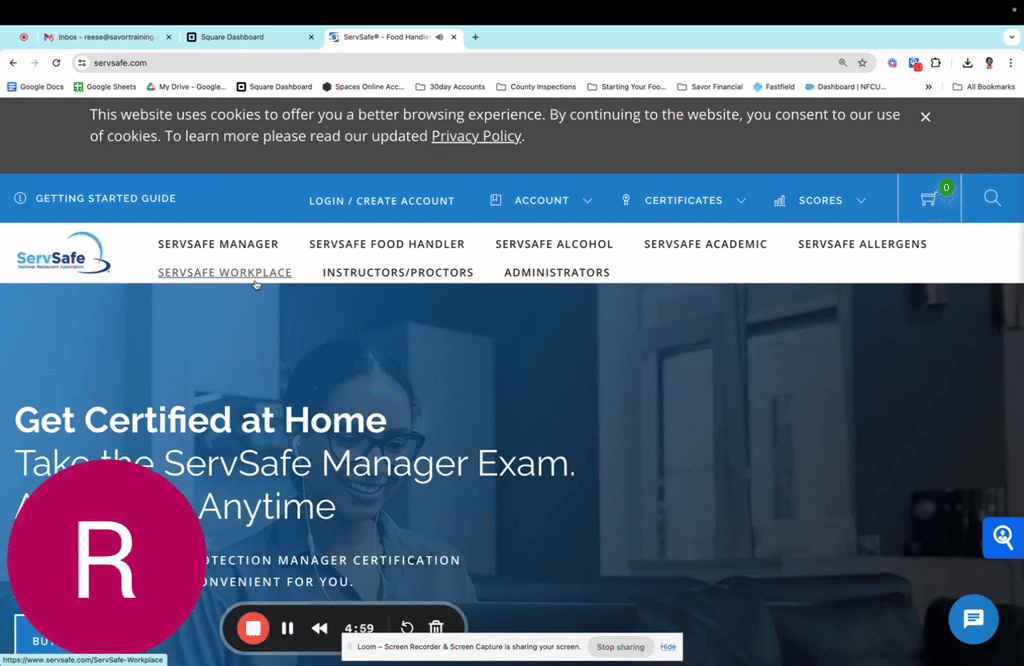
Task: Open the Getting Started Guide link
Action: [x=95, y=198]
